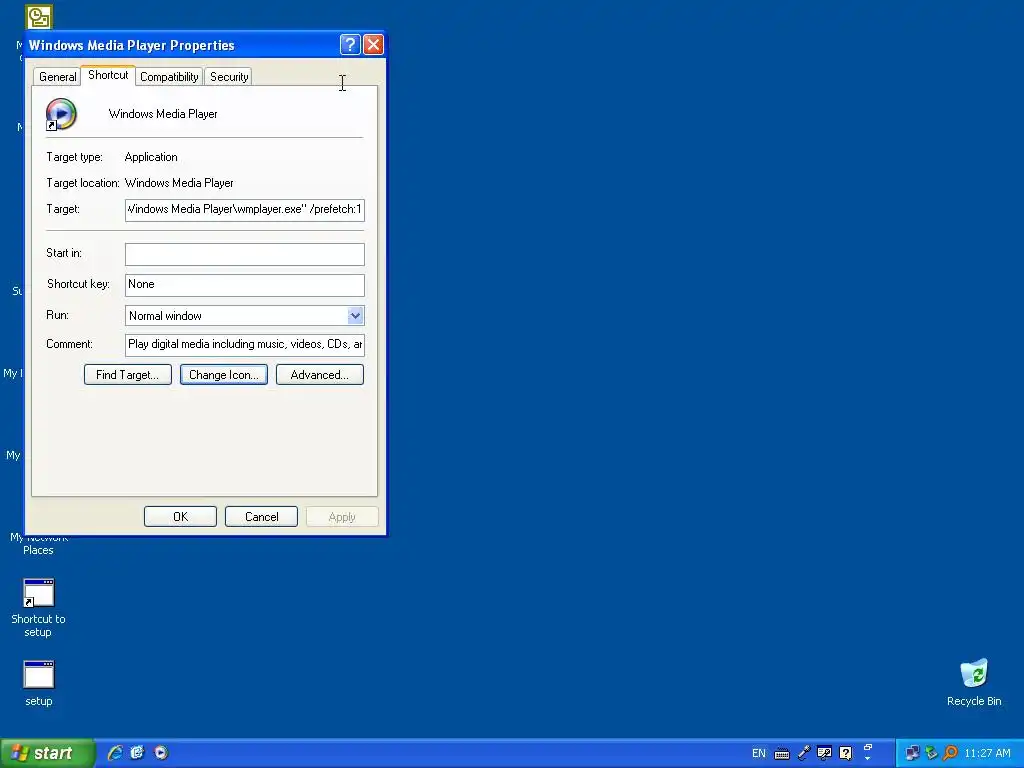Click the microphone icon in the language bar
1024x768 pixels.
click(x=804, y=754)
